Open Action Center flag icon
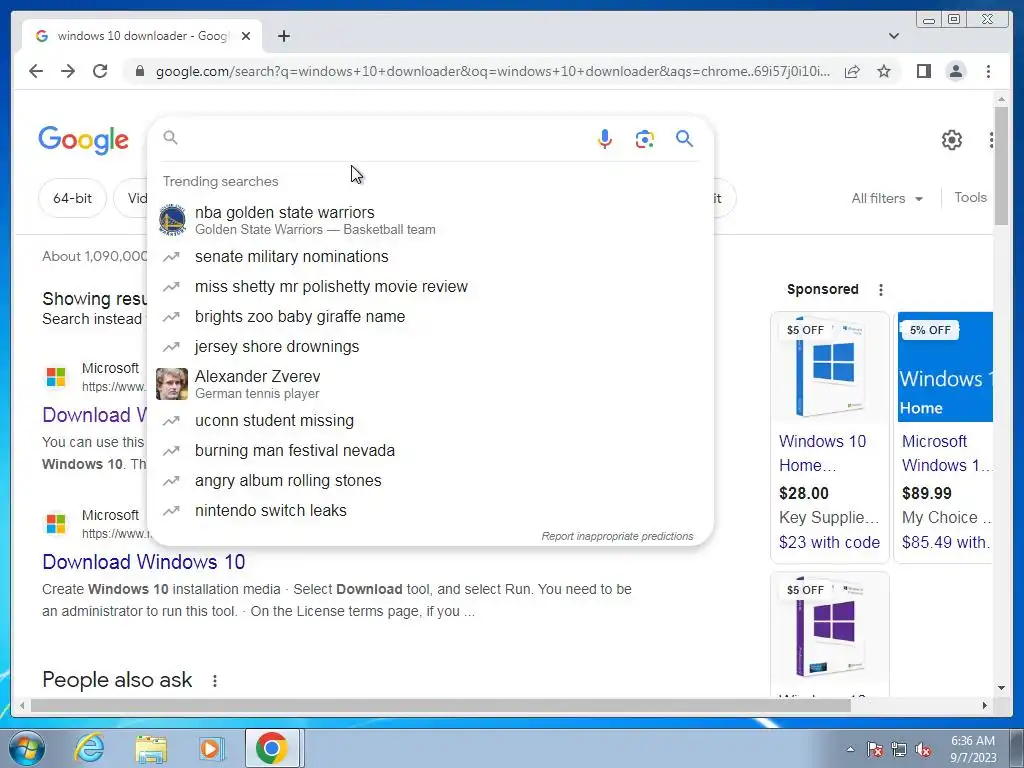Screen dimensions: 1024x768 tap(875, 749)
